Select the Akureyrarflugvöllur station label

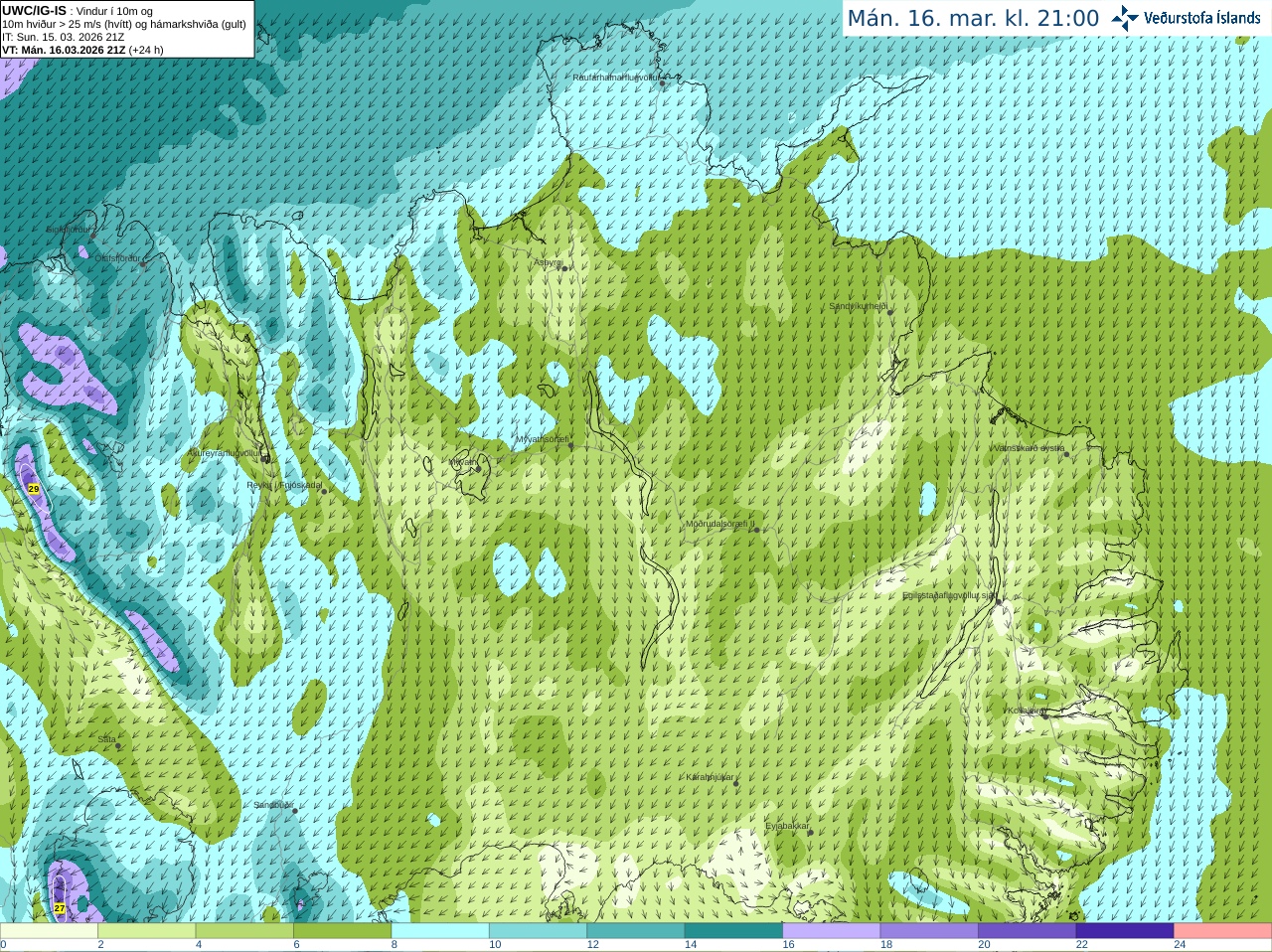pos(225,452)
